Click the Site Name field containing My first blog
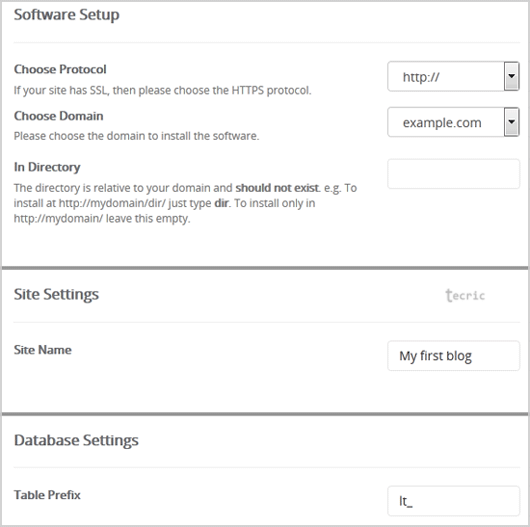 453,356
